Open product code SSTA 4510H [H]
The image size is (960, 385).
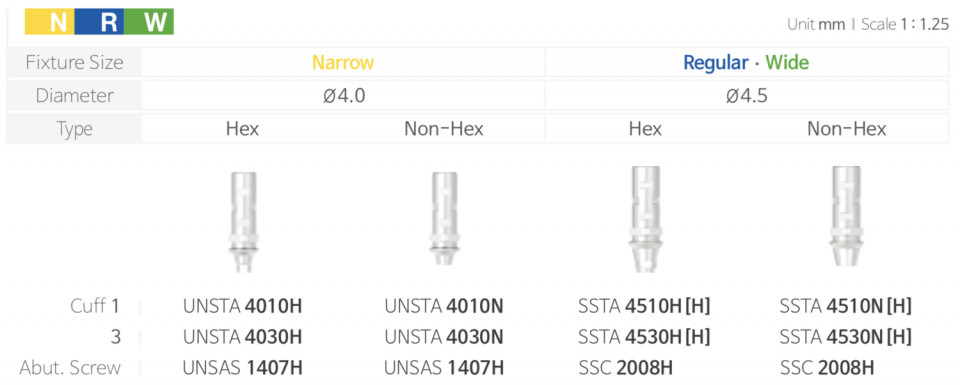[644, 305]
